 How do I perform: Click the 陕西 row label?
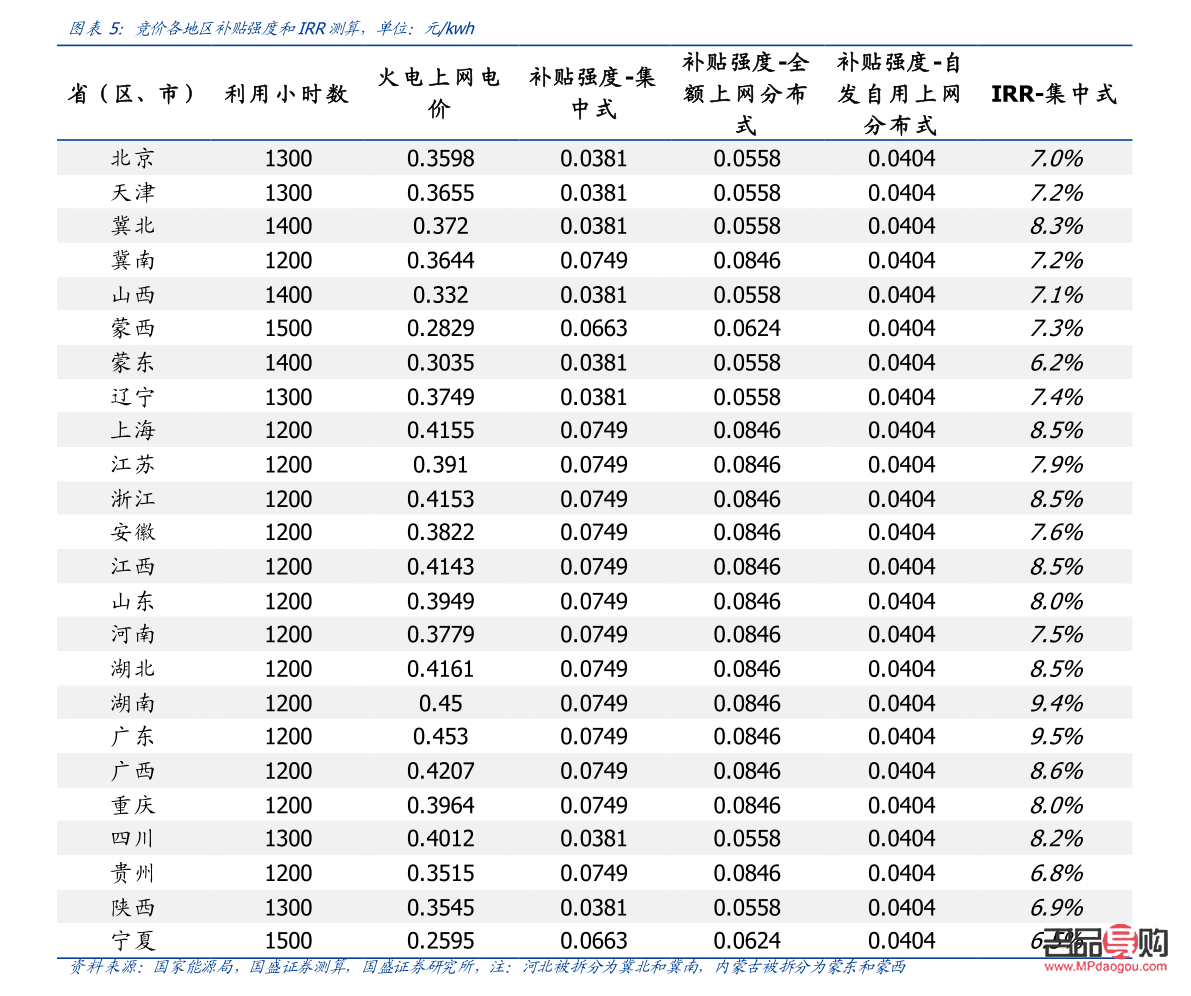click(133, 907)
